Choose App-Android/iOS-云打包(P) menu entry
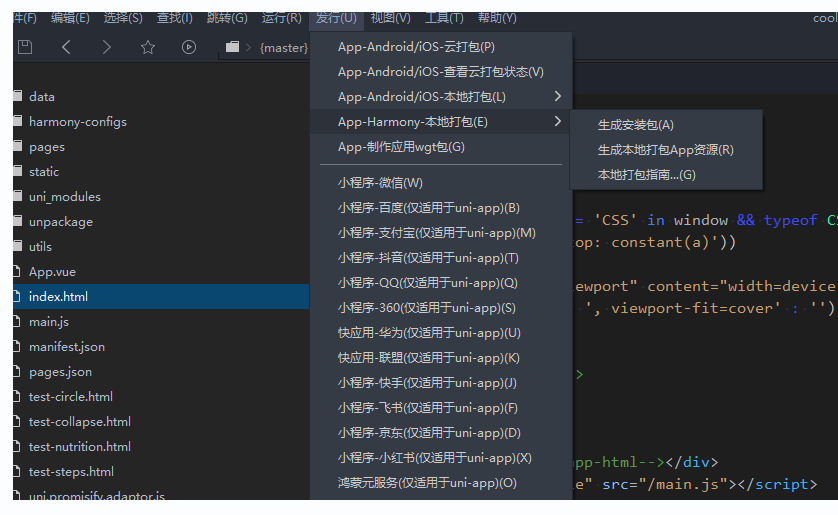Viewport: 838px width, 515px height. 416,47
